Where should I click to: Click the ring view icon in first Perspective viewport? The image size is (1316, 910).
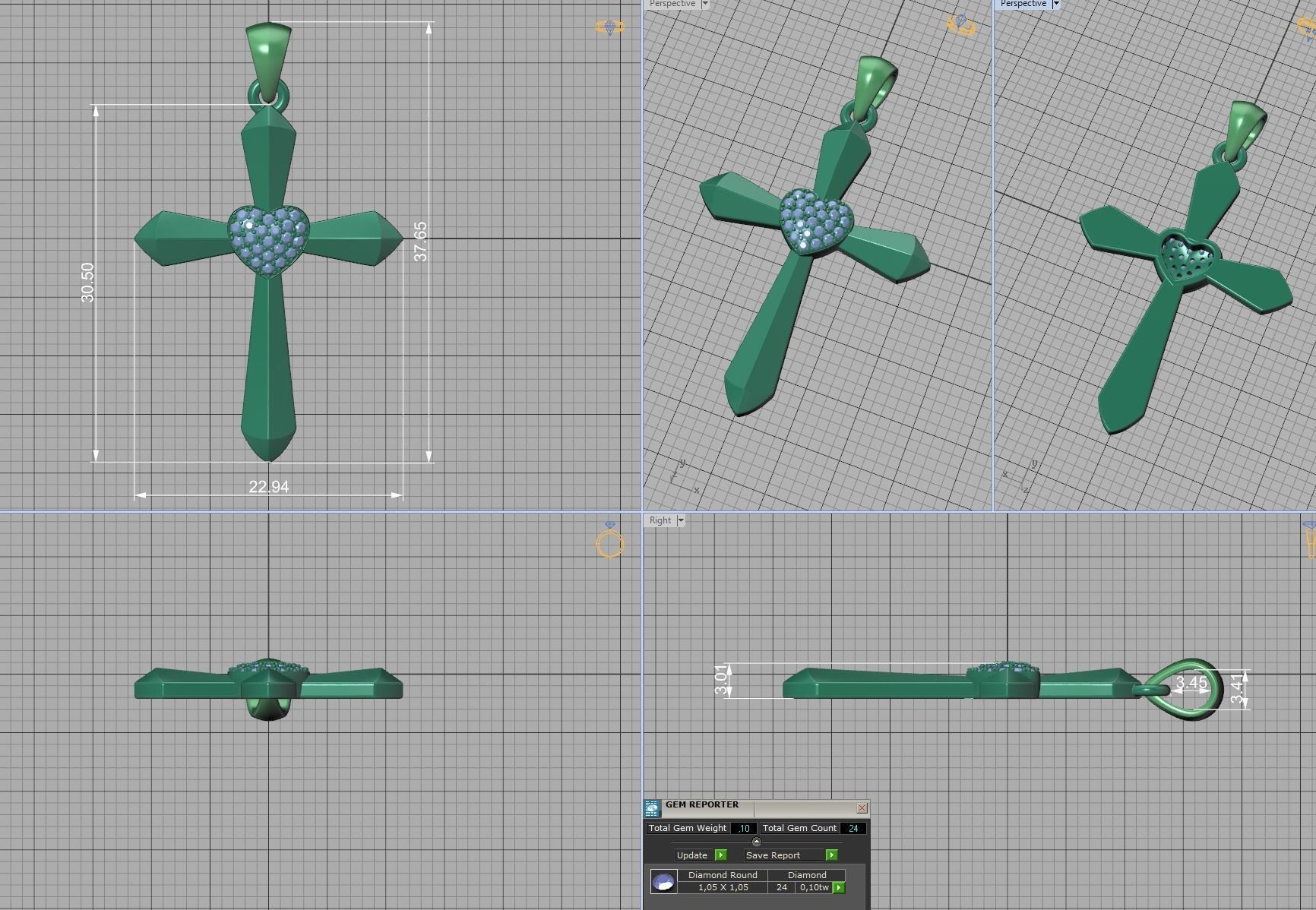tap(962, 25)
